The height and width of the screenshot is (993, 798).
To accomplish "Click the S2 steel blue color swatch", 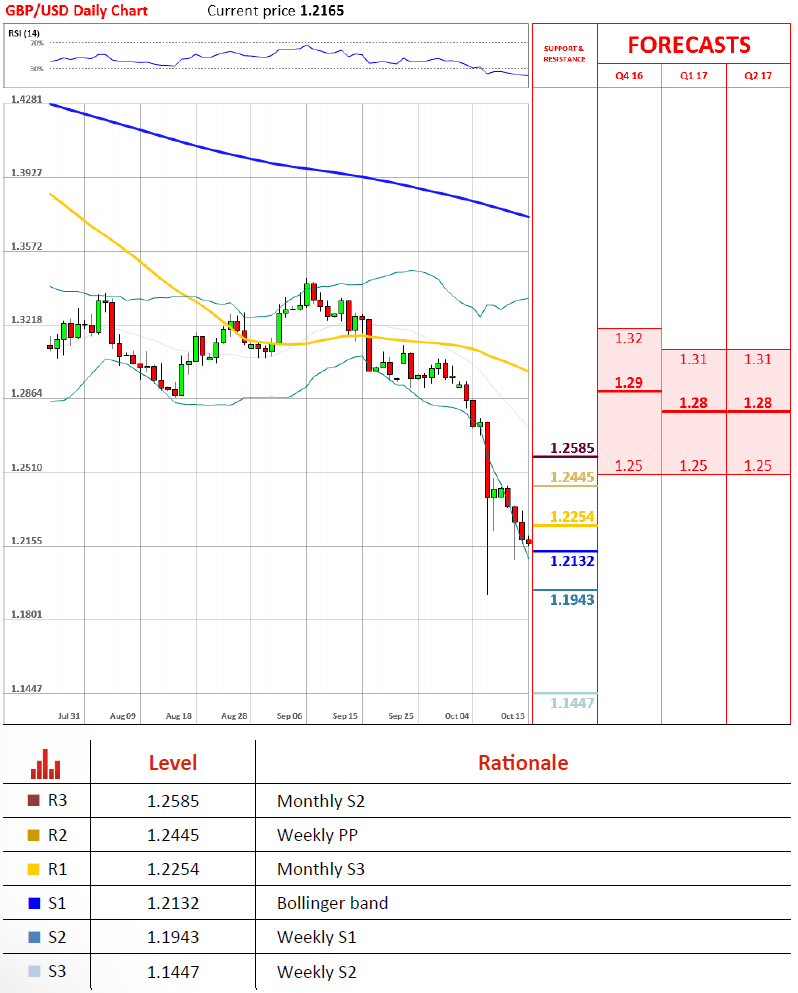I will coord(34,937).
